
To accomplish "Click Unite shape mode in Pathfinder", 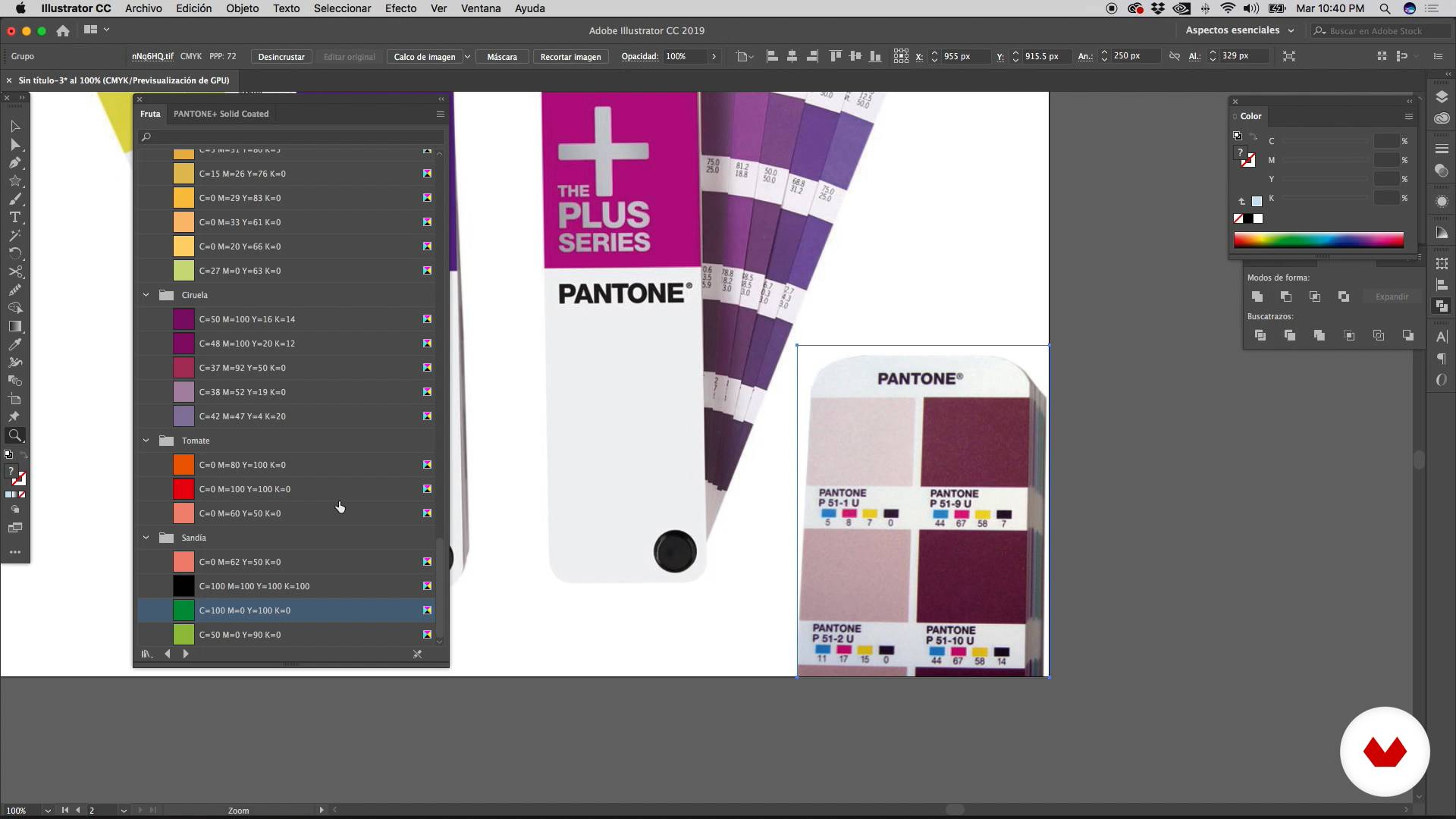I will point(1257,297).
